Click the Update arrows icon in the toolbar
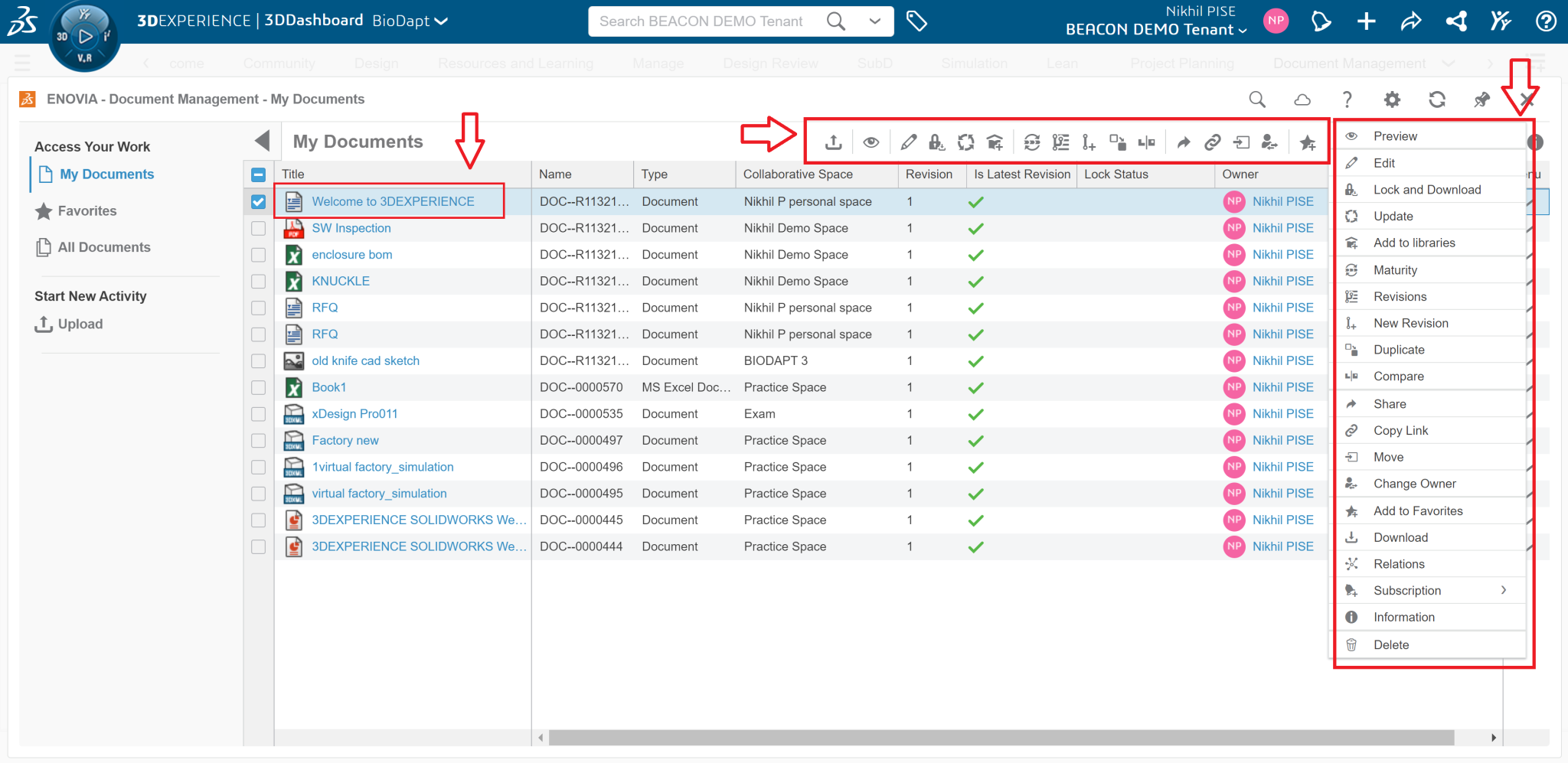Image resolution: width=1568 pixels, height=763 pixels. [965, 142]
